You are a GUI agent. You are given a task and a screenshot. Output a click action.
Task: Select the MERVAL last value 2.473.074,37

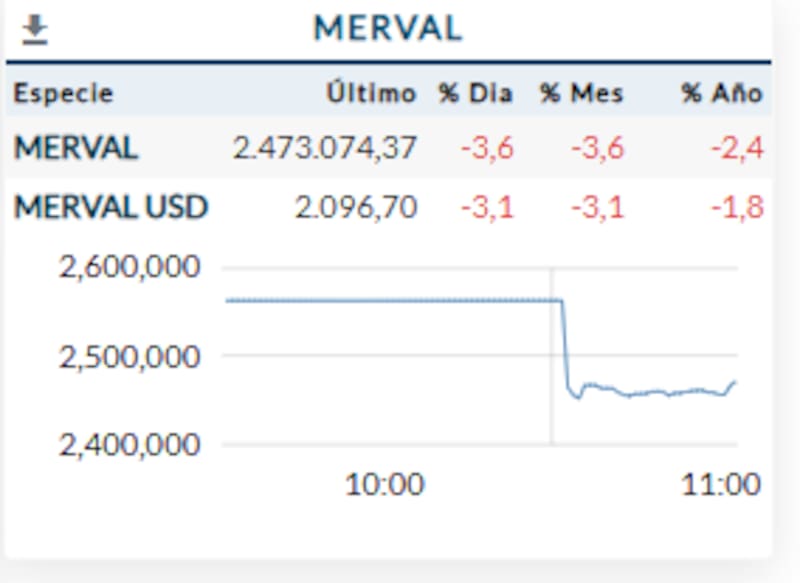pos(325,149)
